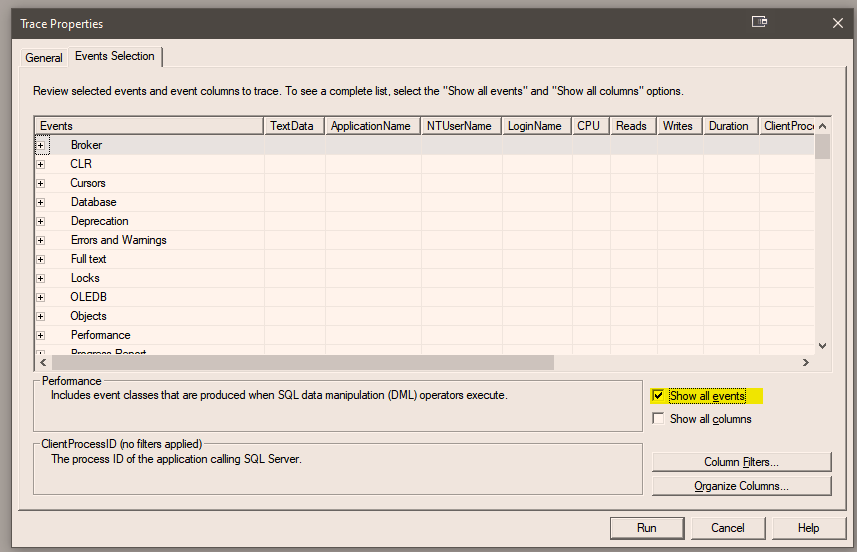Expand the Deprecation event category
The height and width of the screenshot is (552, 857).
(40, 221)
